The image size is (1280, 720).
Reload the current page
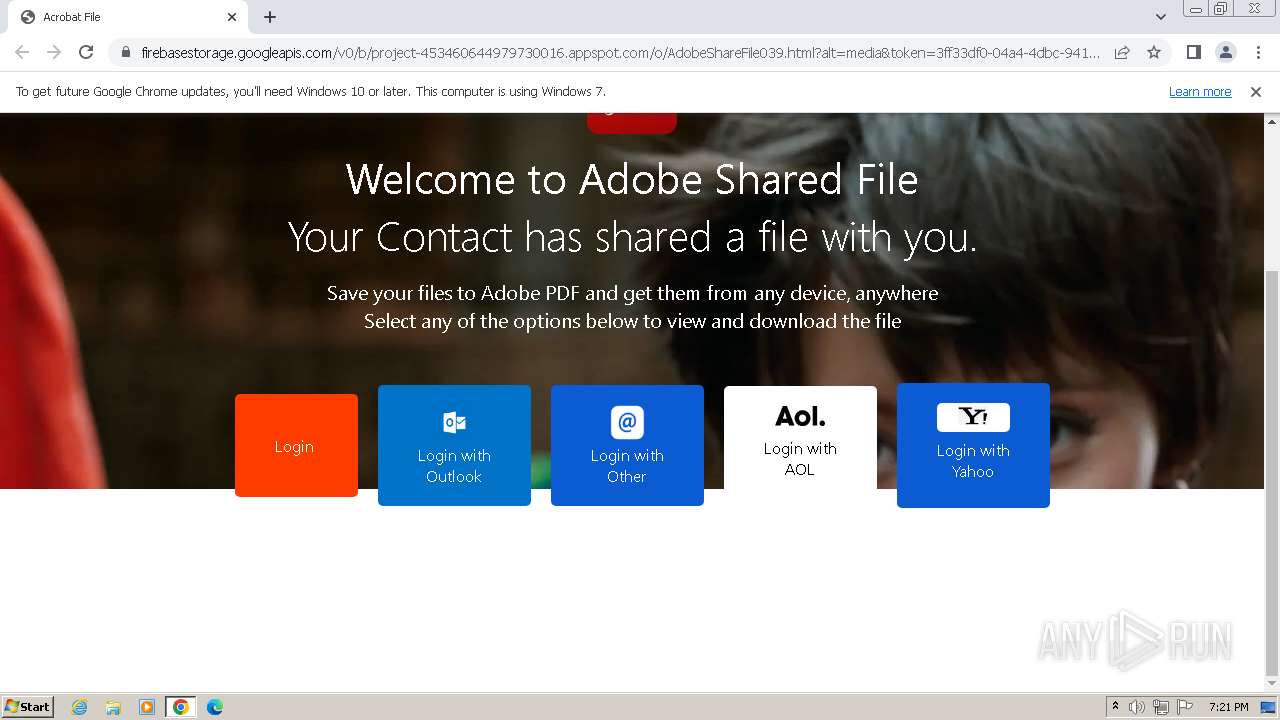[x=86, y=52]
